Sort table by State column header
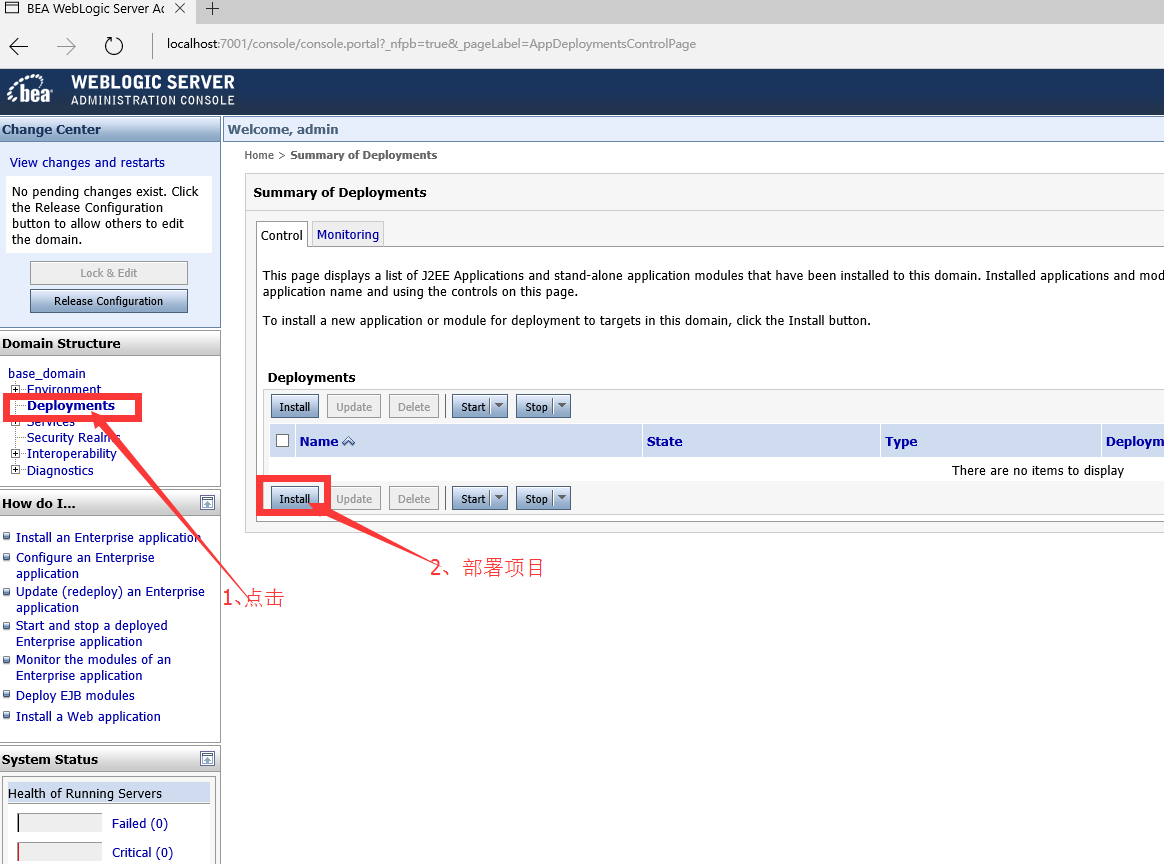The image size is (1164, 864). coord(664,442)
